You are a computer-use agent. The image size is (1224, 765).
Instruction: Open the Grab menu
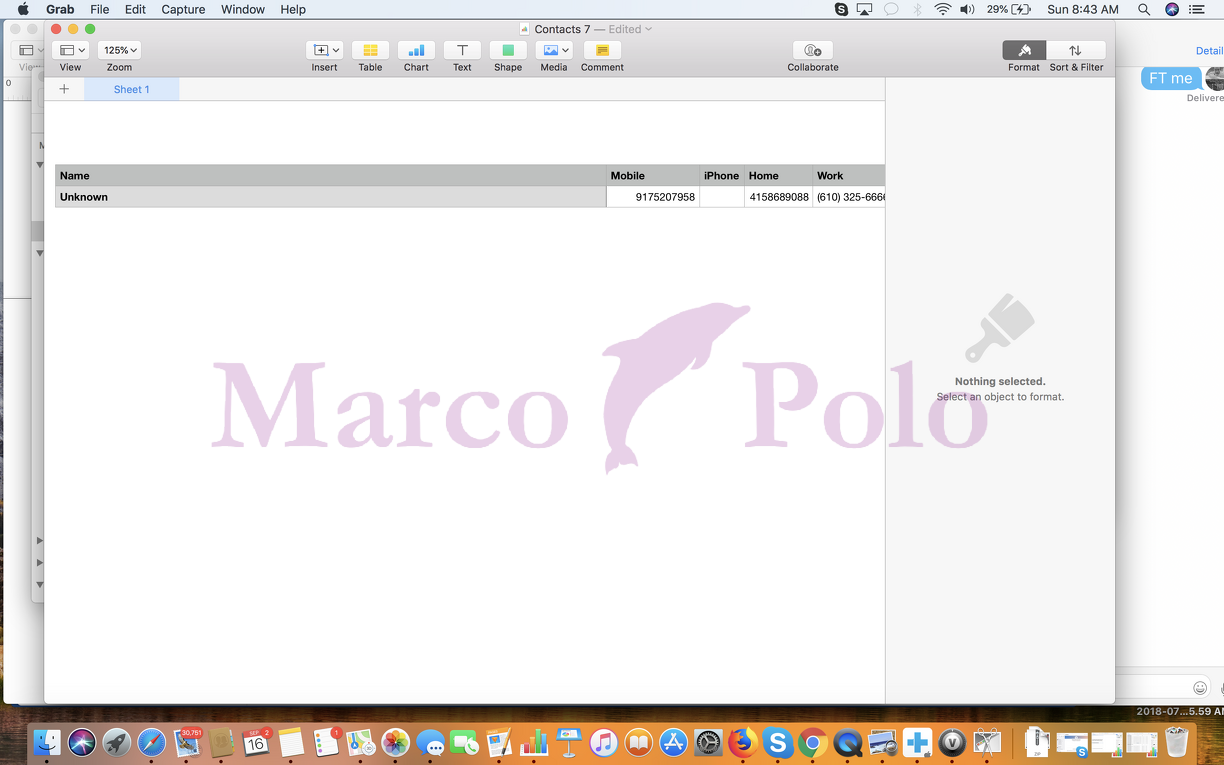(x=60, y=9)
